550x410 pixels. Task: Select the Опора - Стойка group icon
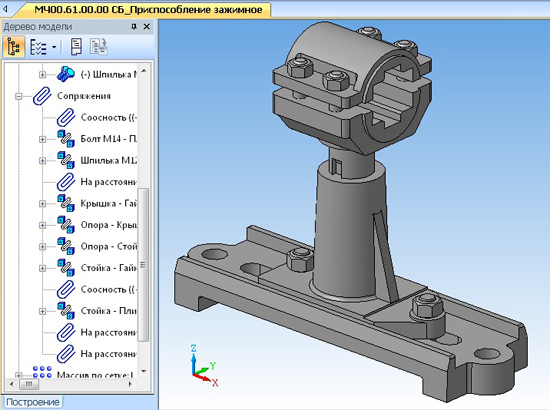[x=66, y=246]
